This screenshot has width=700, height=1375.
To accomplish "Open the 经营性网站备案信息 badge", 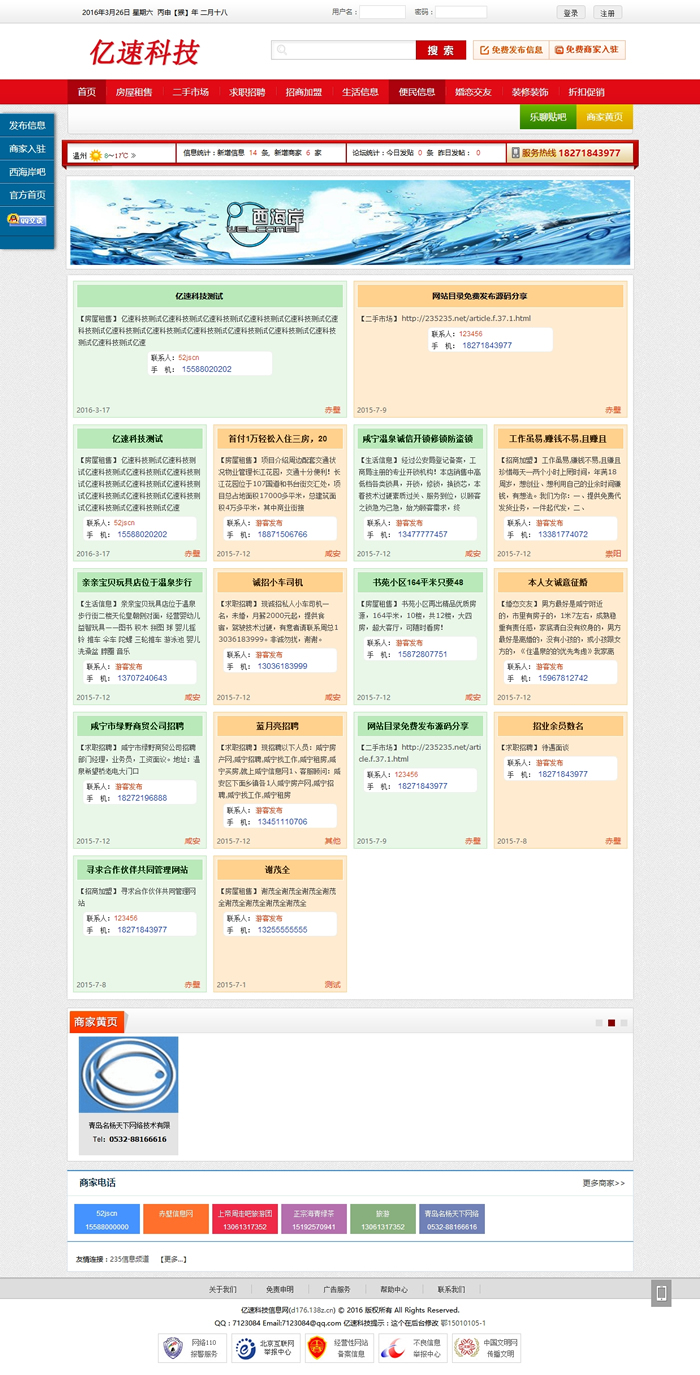I will (337, 1348).
